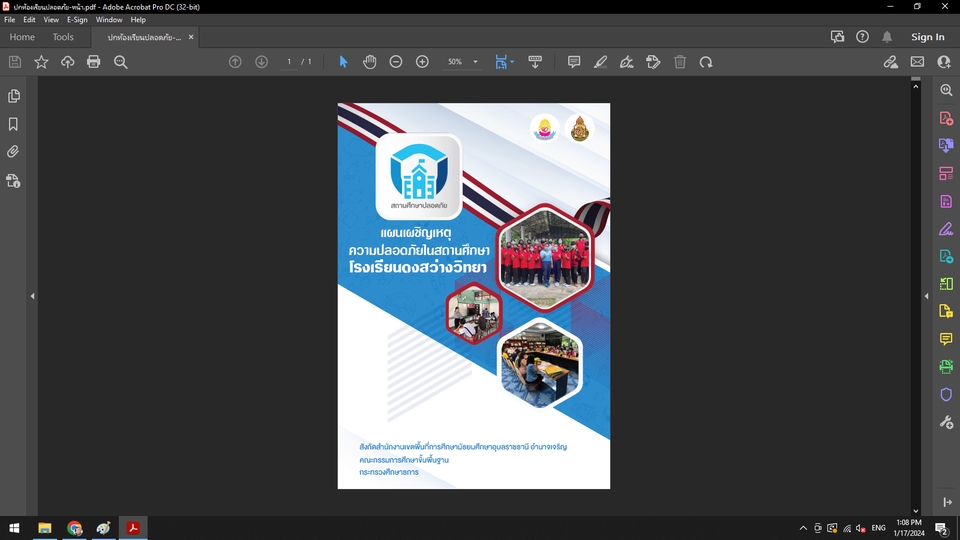The height and width of the screenshot is (540, 960).
Task: Open the attachments paperclip panel
Action: pos(13,152)
